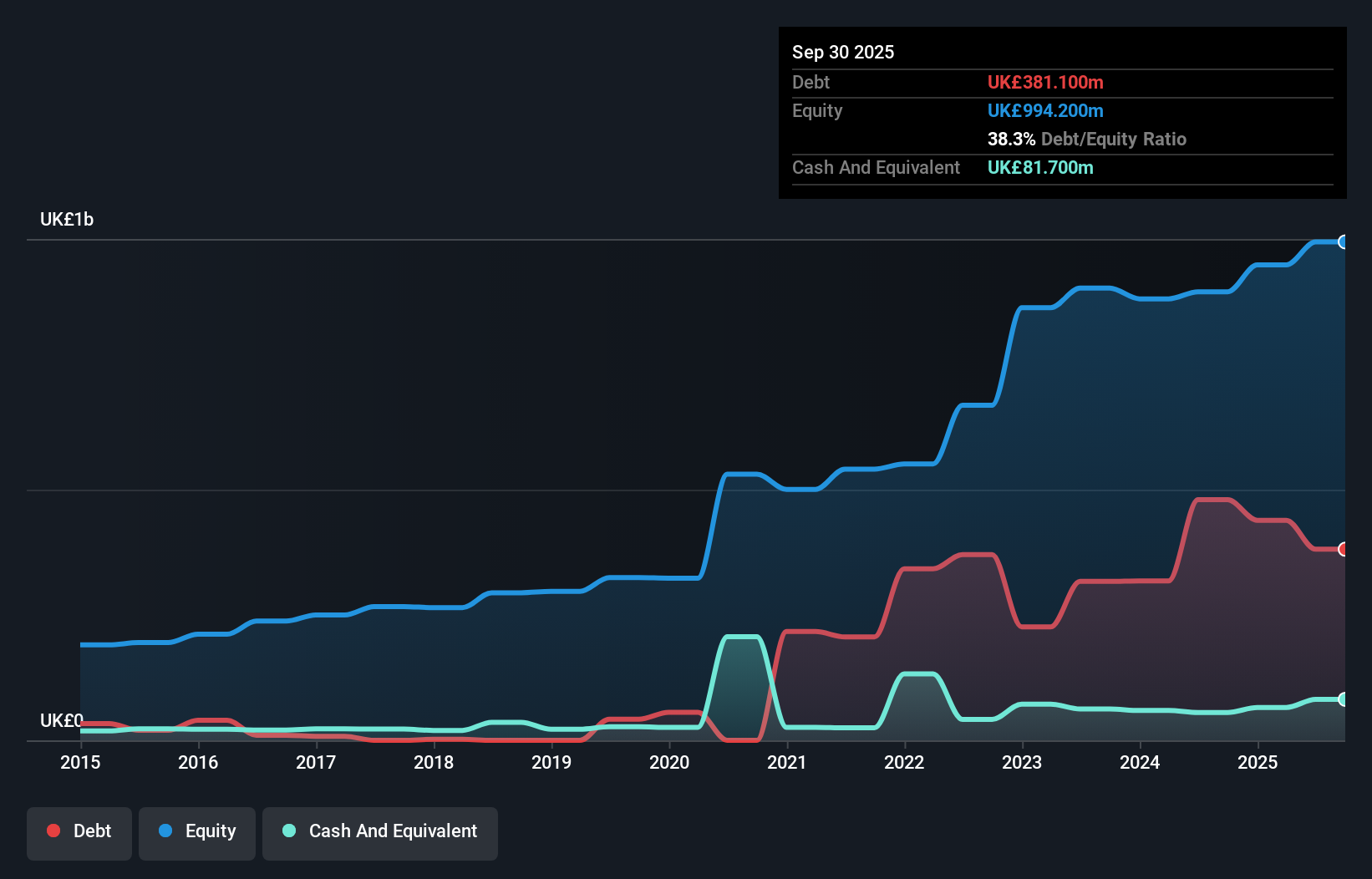The image size is (1372, 879).
Task: Toggle the Equity series via its legend chip
Action: click(x=196, y=832)
